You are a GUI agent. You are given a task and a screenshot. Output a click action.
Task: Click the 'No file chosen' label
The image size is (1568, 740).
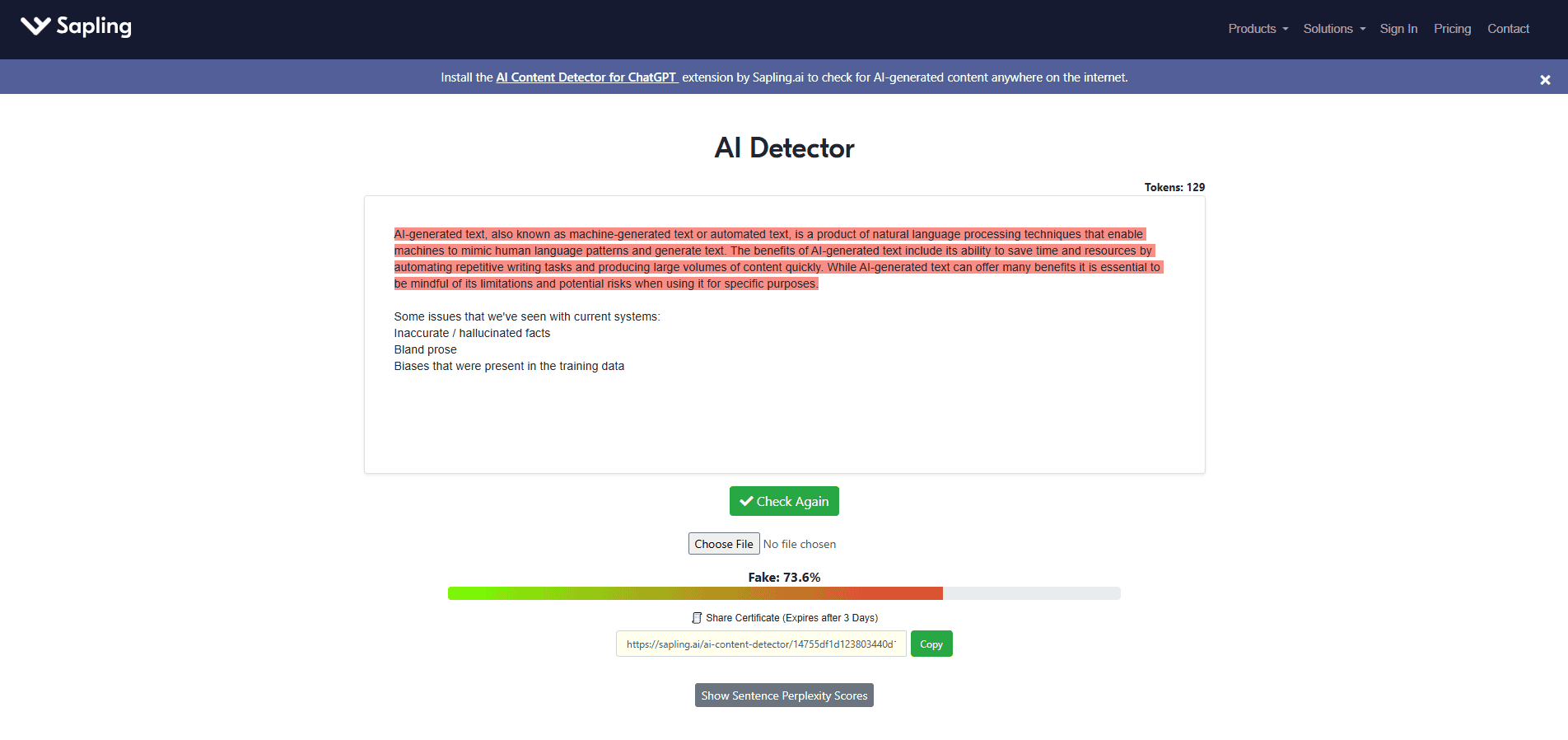click(x=800, y=544)
